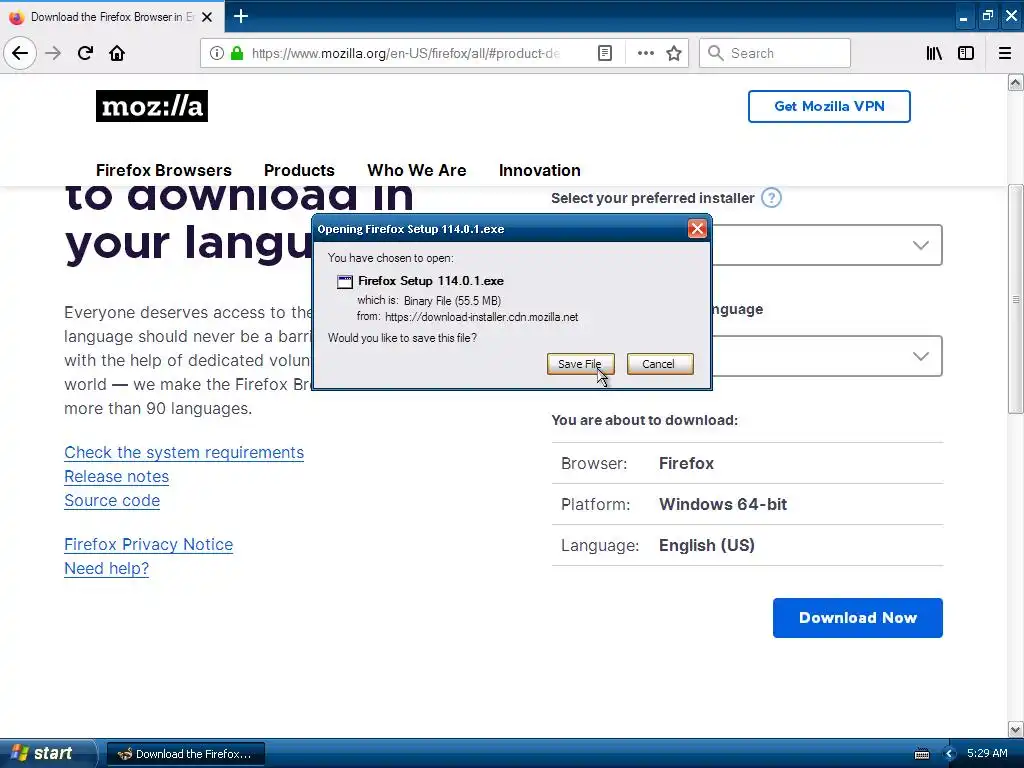Open the preferred installer dropdown

click(827, 245)
